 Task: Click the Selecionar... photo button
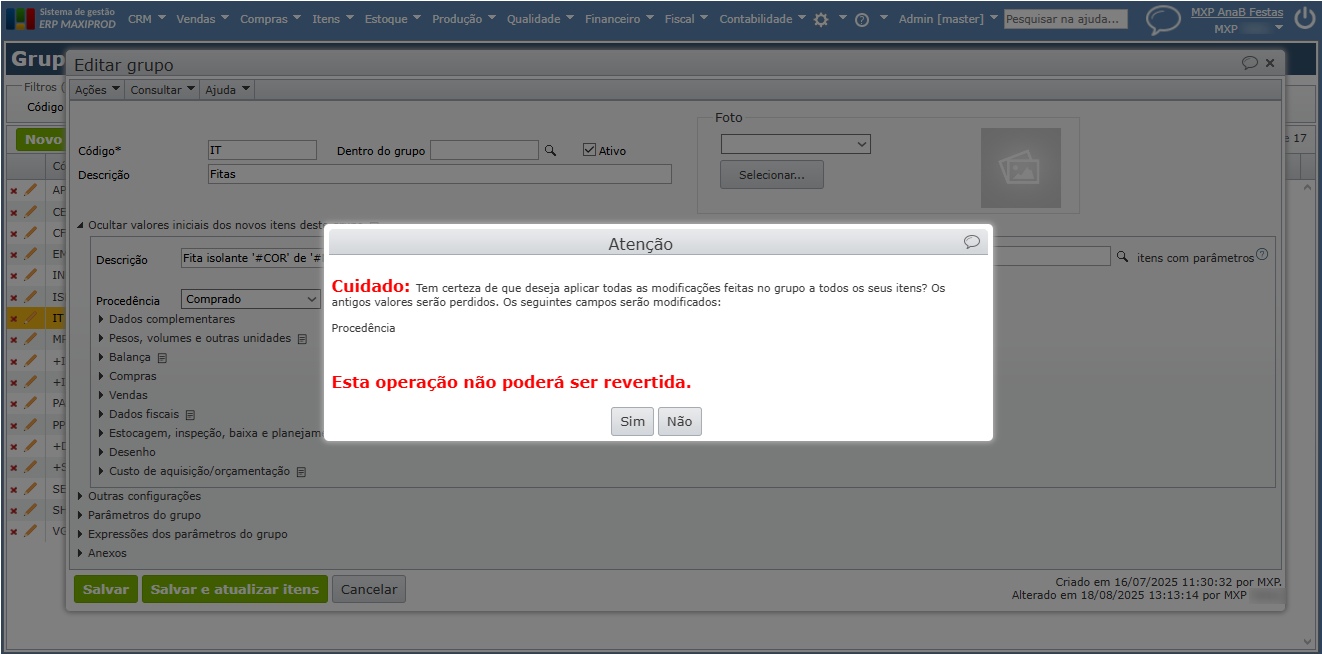(771, 175)
